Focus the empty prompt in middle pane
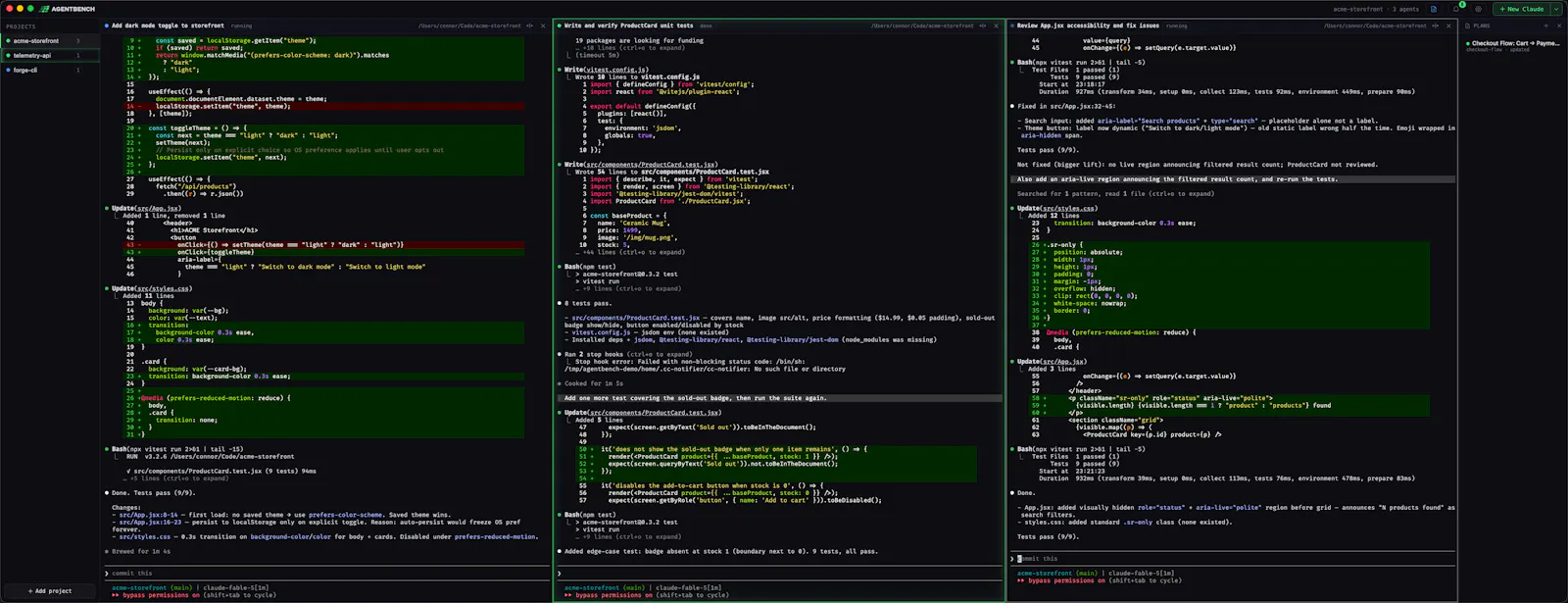This screenshot has width=1568, height=603. 780,574
